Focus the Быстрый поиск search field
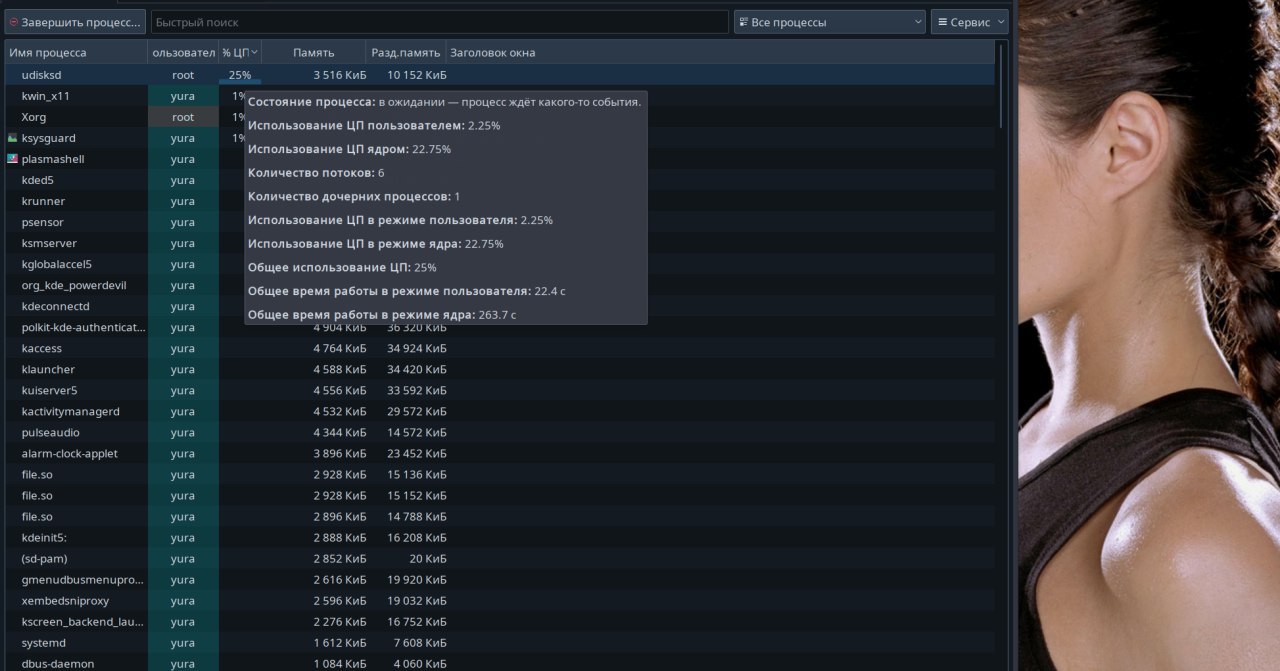The width and height of the screenshot is (1280, 671). [x=440, y=22]
